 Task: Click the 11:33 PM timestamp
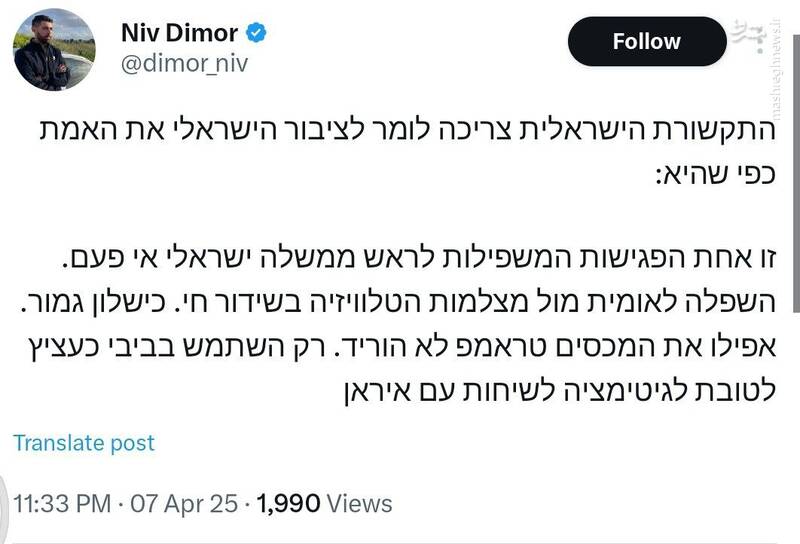click(60, 503)
